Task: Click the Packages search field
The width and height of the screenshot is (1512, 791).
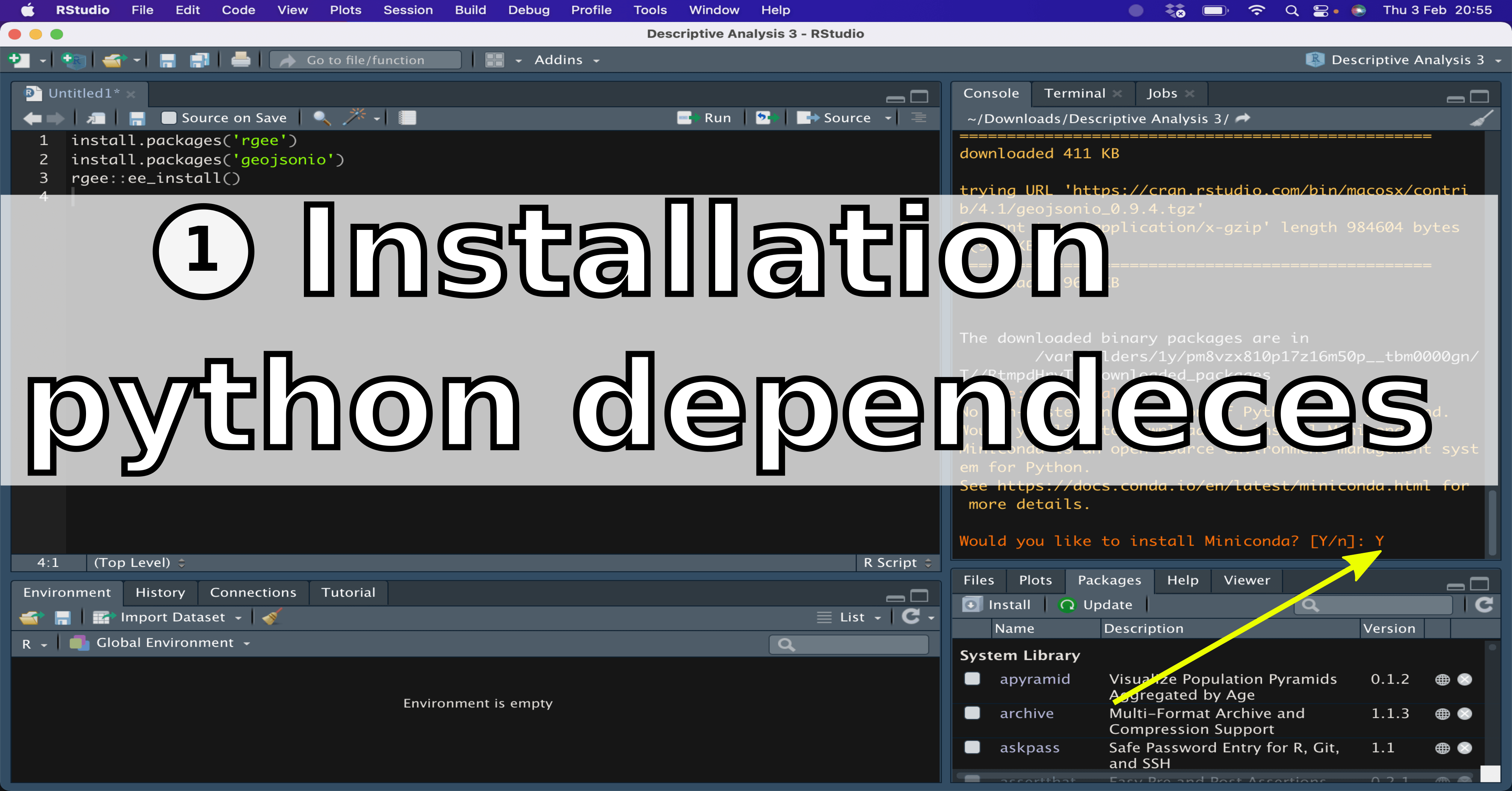Action: (x=1373, y=605)
